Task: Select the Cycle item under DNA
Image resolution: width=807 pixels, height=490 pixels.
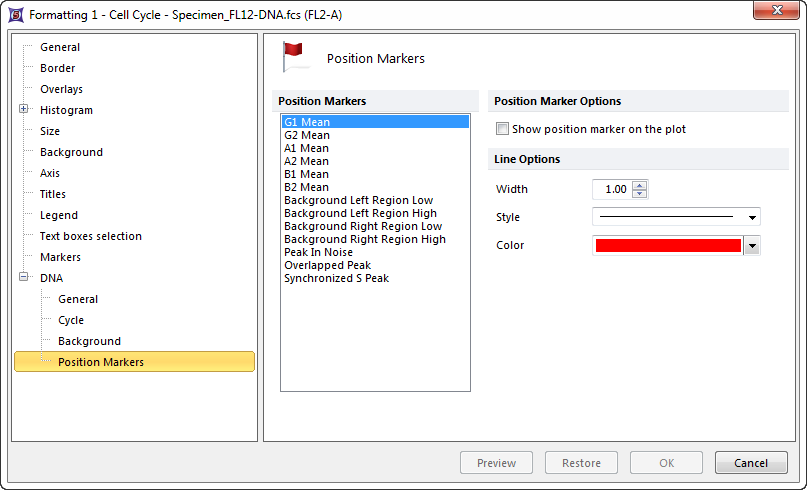Action: (71, 320)
